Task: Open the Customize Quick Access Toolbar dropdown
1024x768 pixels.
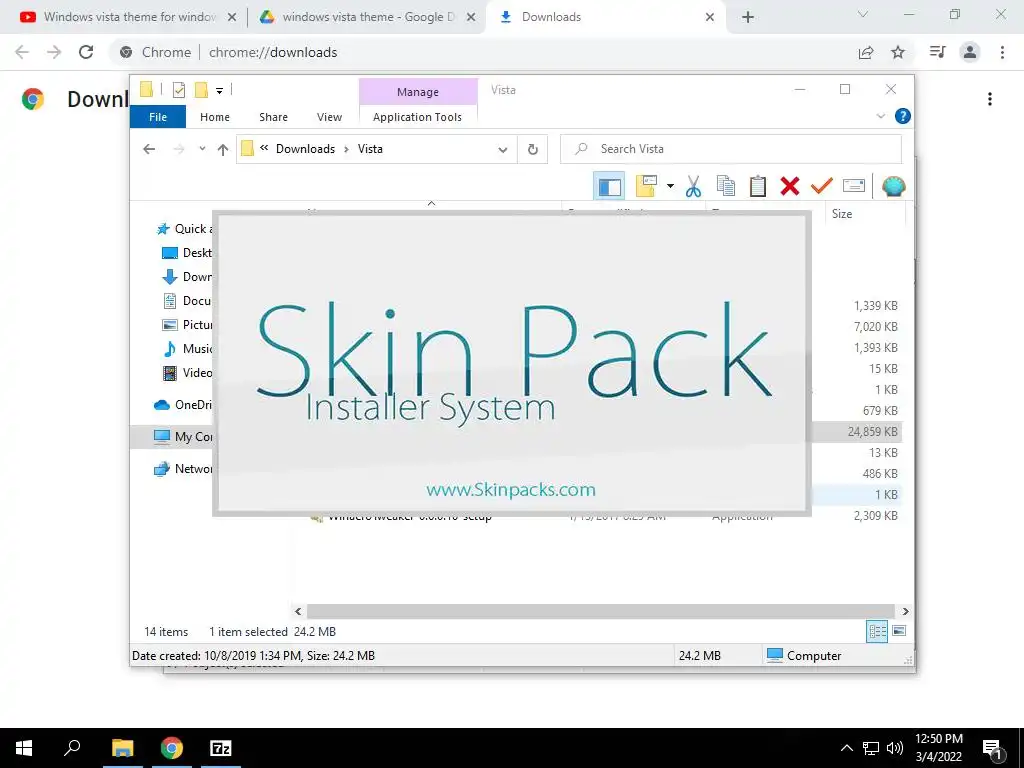Action: pos(219,91)
